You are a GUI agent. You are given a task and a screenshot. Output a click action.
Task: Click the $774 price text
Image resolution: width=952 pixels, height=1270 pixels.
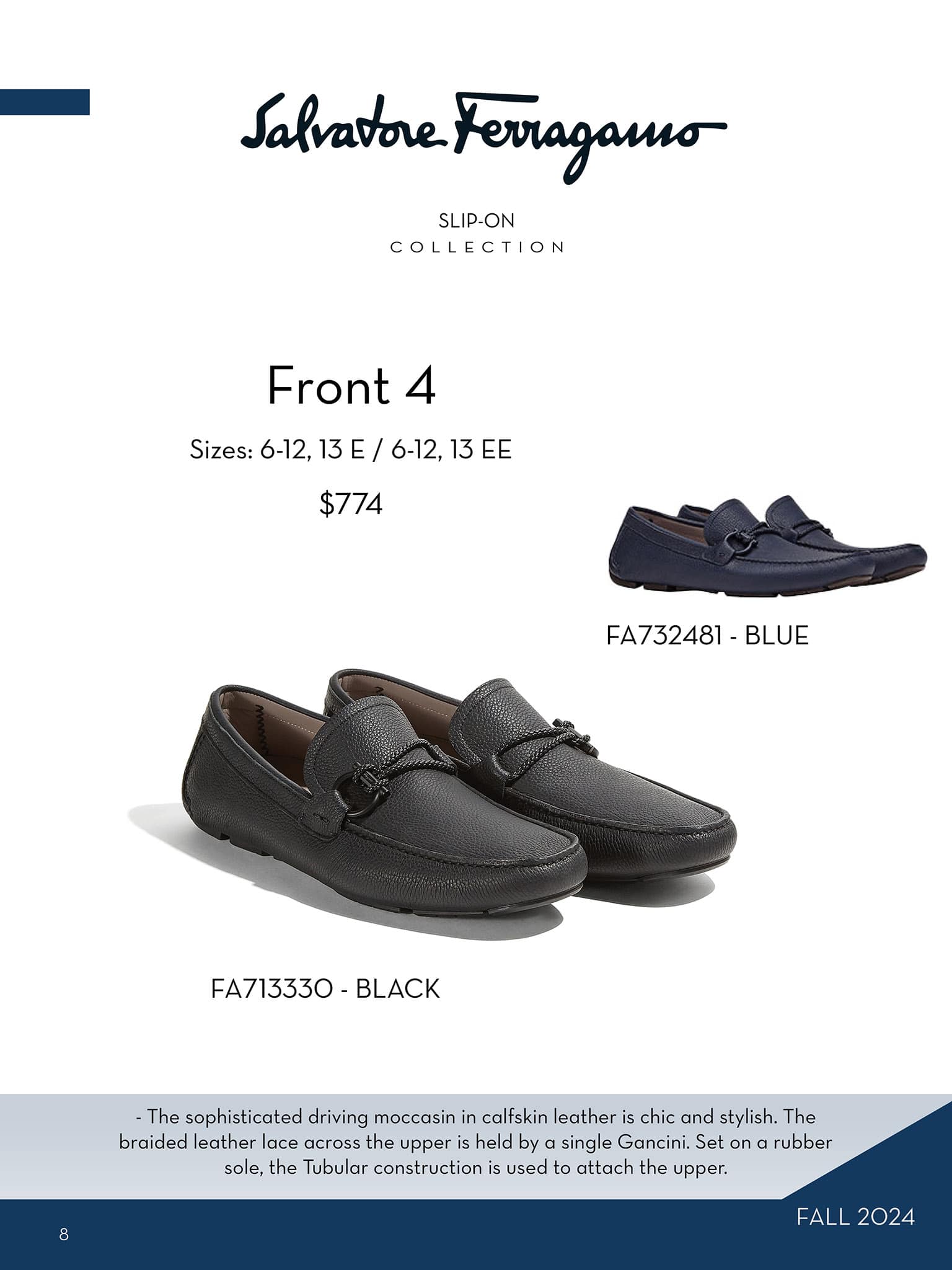[x=351, y=504]
